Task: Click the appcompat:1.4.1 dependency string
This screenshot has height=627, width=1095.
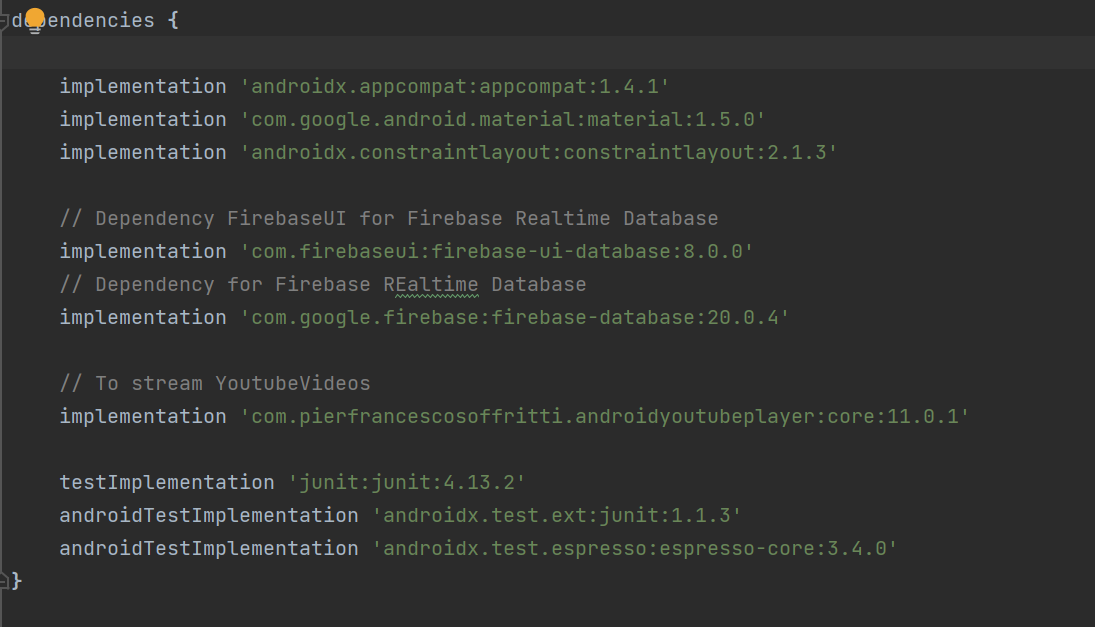Action: click(x=455, y=87)
